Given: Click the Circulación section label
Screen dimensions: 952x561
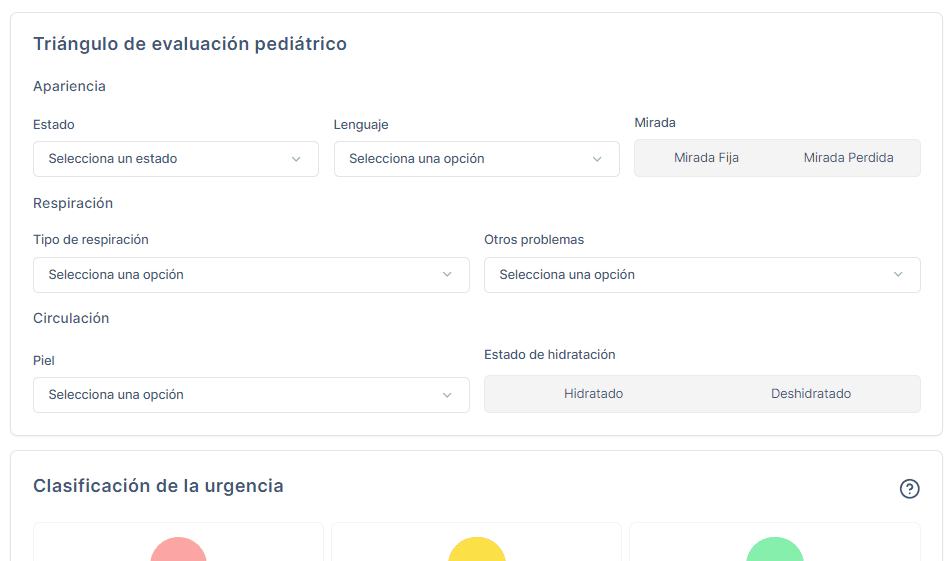Looking at the screenshot, I should point(71,318).
